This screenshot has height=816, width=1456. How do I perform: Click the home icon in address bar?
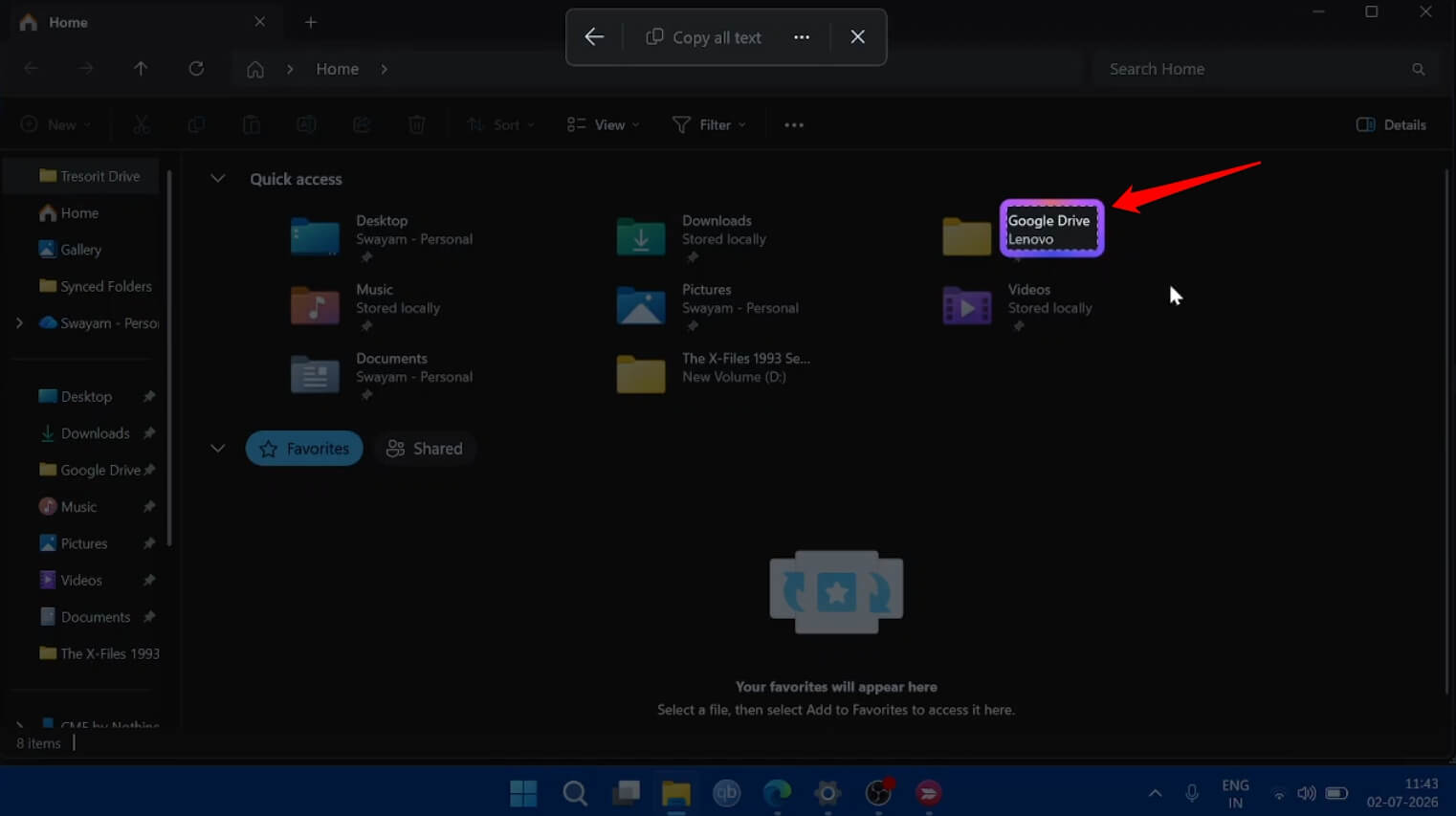(255, 69)
